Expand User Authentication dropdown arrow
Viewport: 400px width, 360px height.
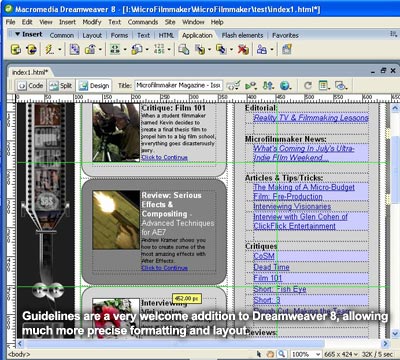coord(272,50)
